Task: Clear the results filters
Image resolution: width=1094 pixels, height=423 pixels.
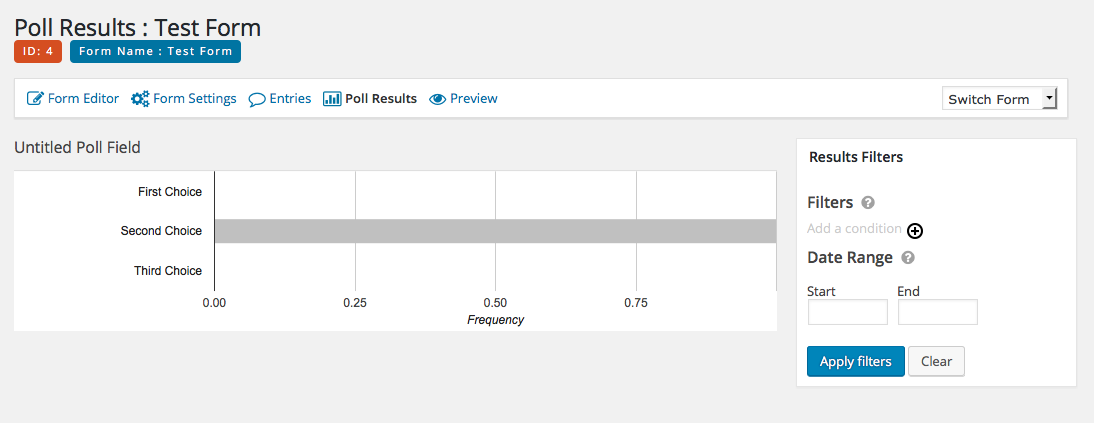Action: tap(936, 361)
